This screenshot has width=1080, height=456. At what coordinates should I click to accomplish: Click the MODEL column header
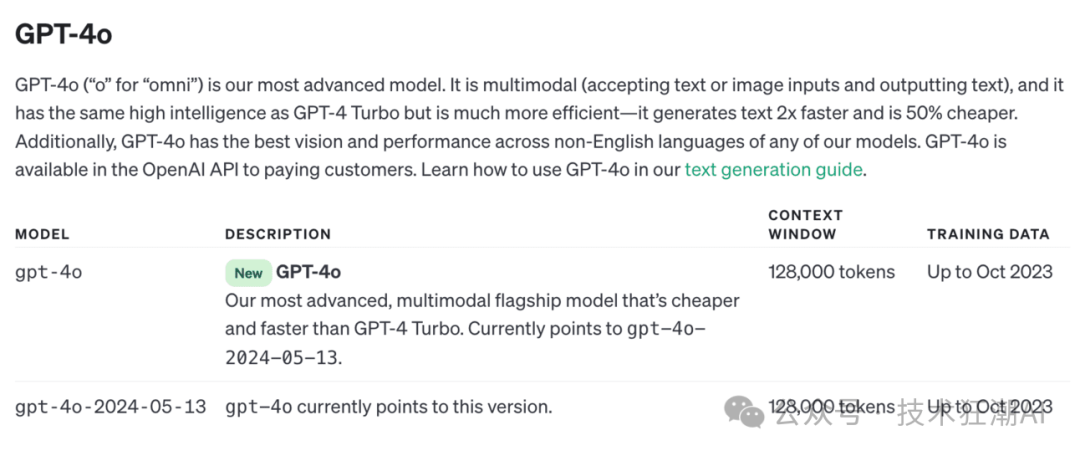42,234
